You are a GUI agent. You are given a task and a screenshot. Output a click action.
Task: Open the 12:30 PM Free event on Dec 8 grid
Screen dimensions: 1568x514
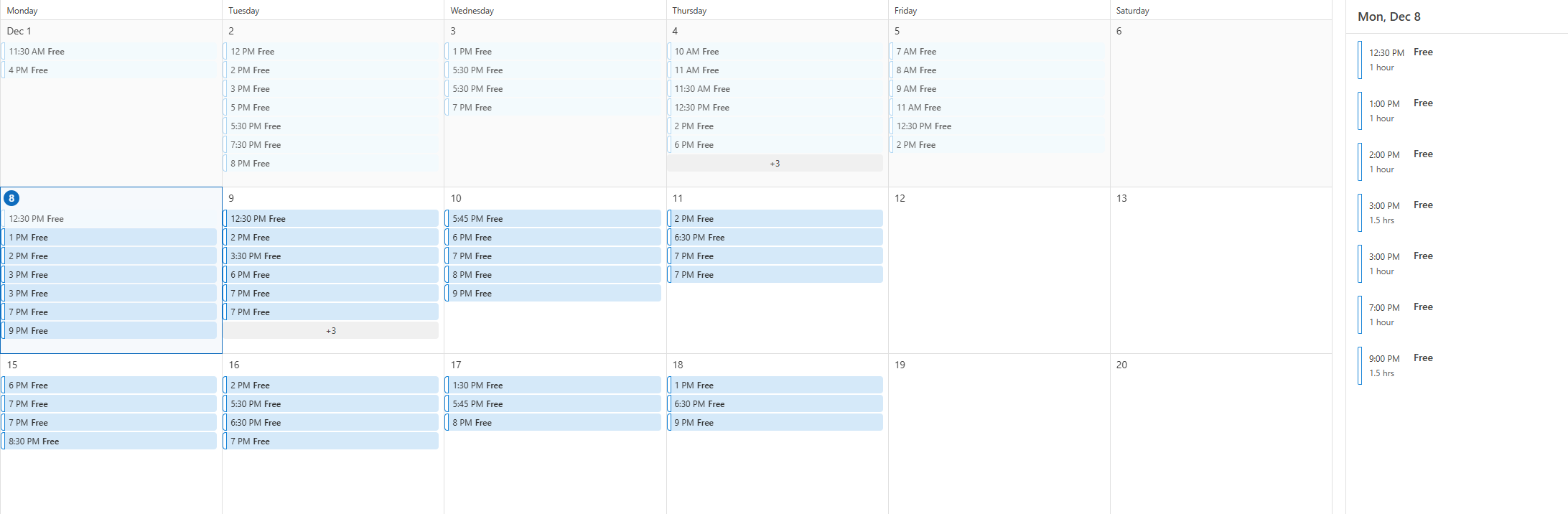(x=109, y=219)
